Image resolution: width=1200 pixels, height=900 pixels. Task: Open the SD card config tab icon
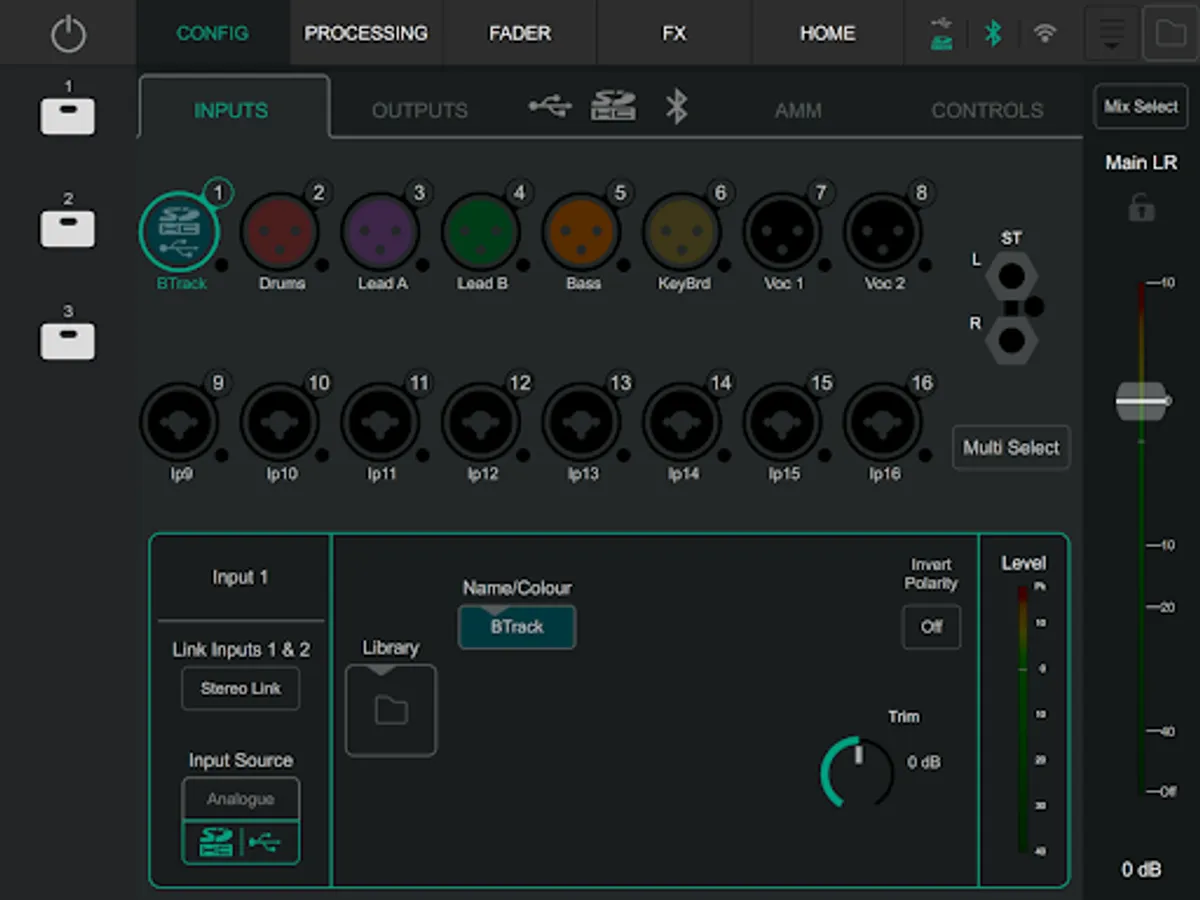click(x=613, y=106)
